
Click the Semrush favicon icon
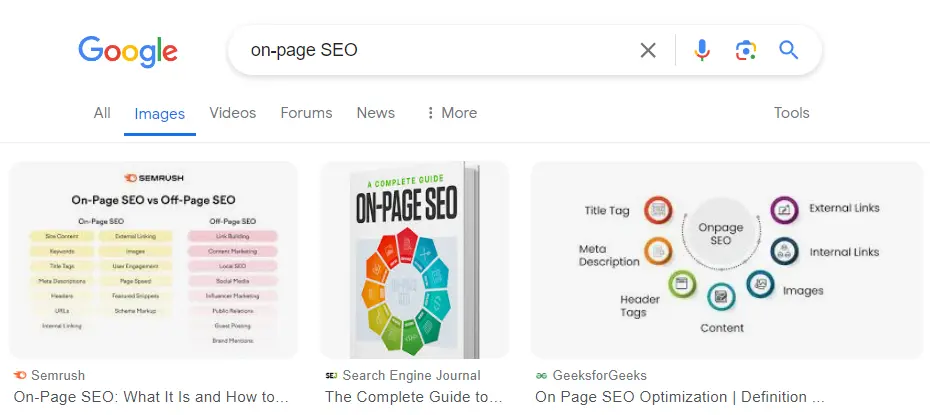[20, 375]
